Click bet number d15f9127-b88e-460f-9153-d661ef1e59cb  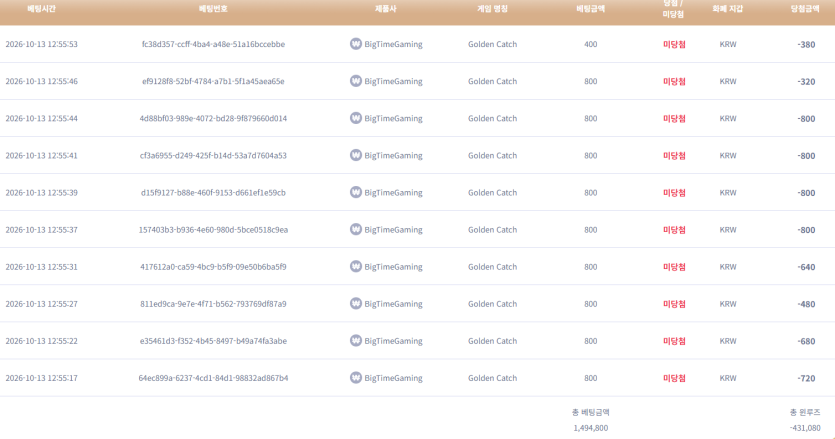(x=213, y=193)
